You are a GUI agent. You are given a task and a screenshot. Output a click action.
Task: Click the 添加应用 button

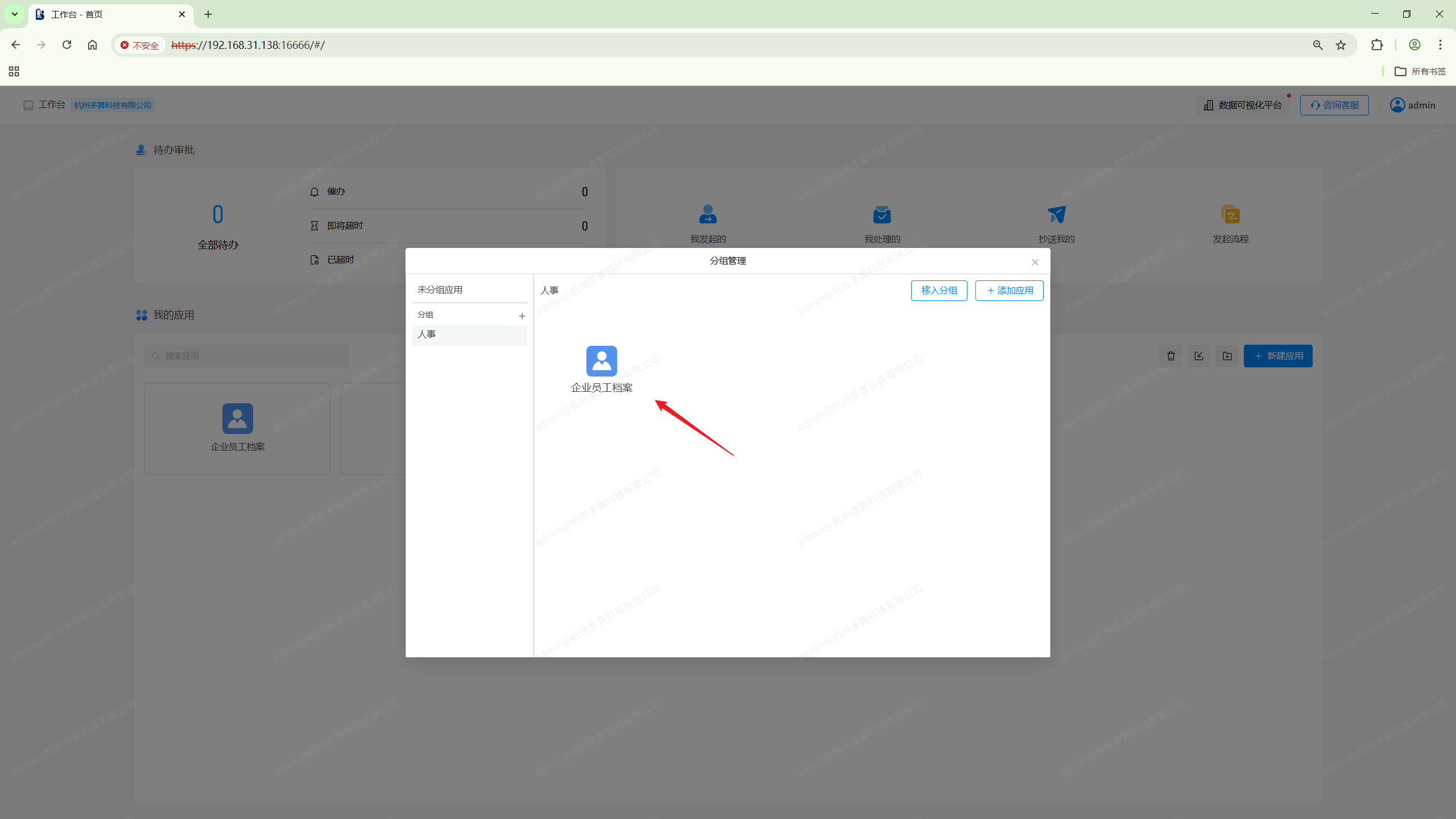[x=1009, y=291]
